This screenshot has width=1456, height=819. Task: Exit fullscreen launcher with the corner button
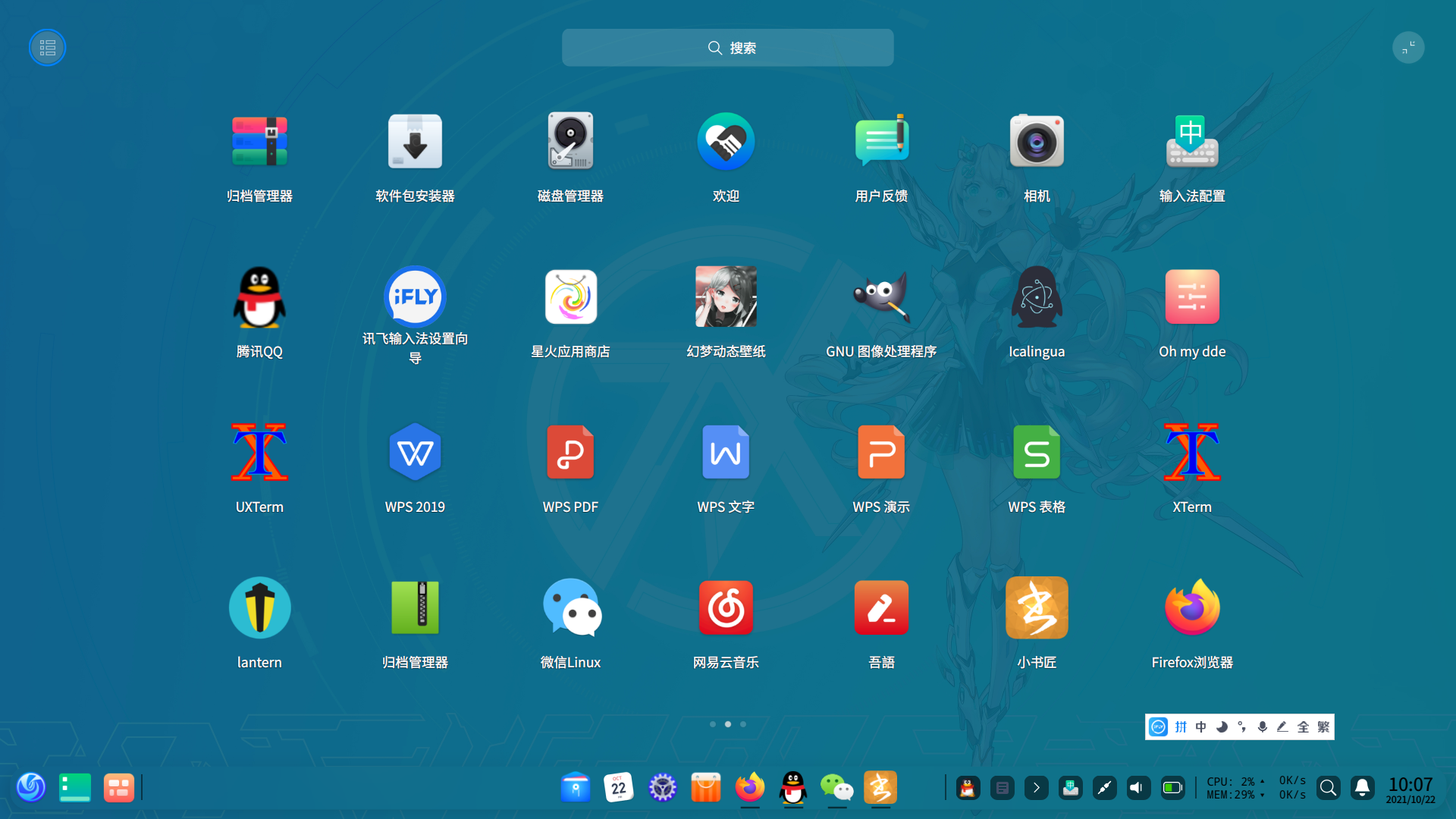[x=1408, y=48]
